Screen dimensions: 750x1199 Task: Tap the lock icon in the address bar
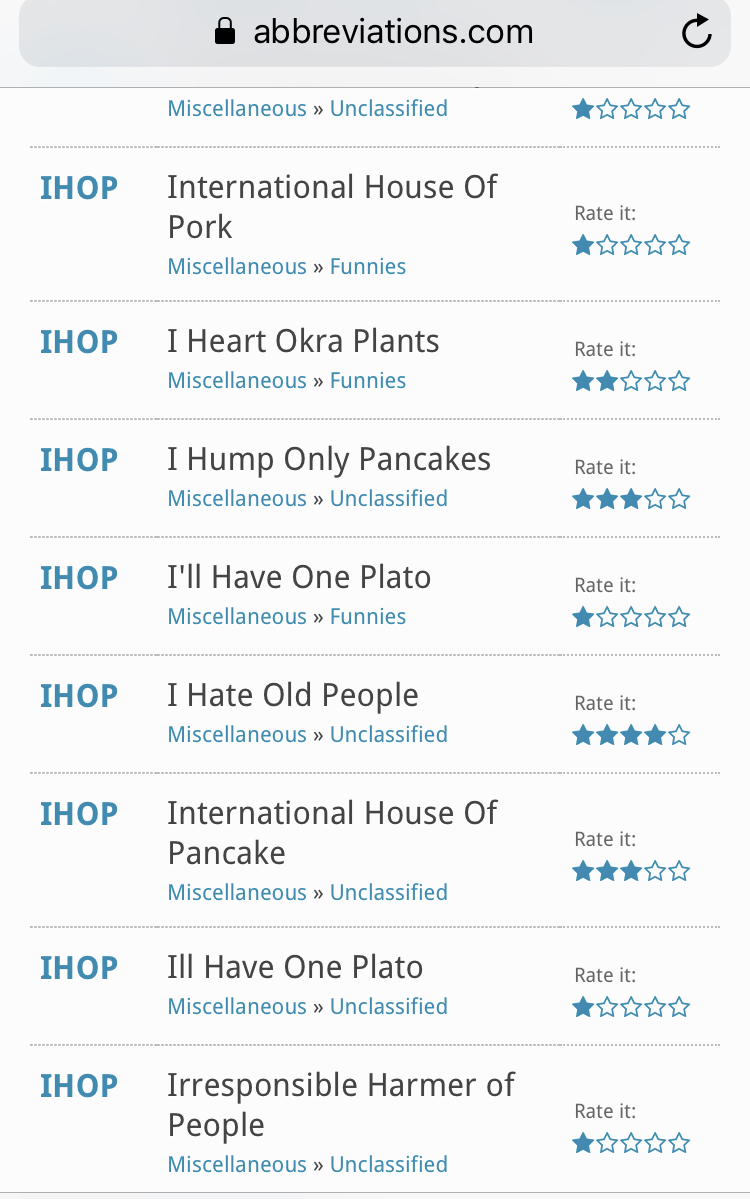click(225, 33)
